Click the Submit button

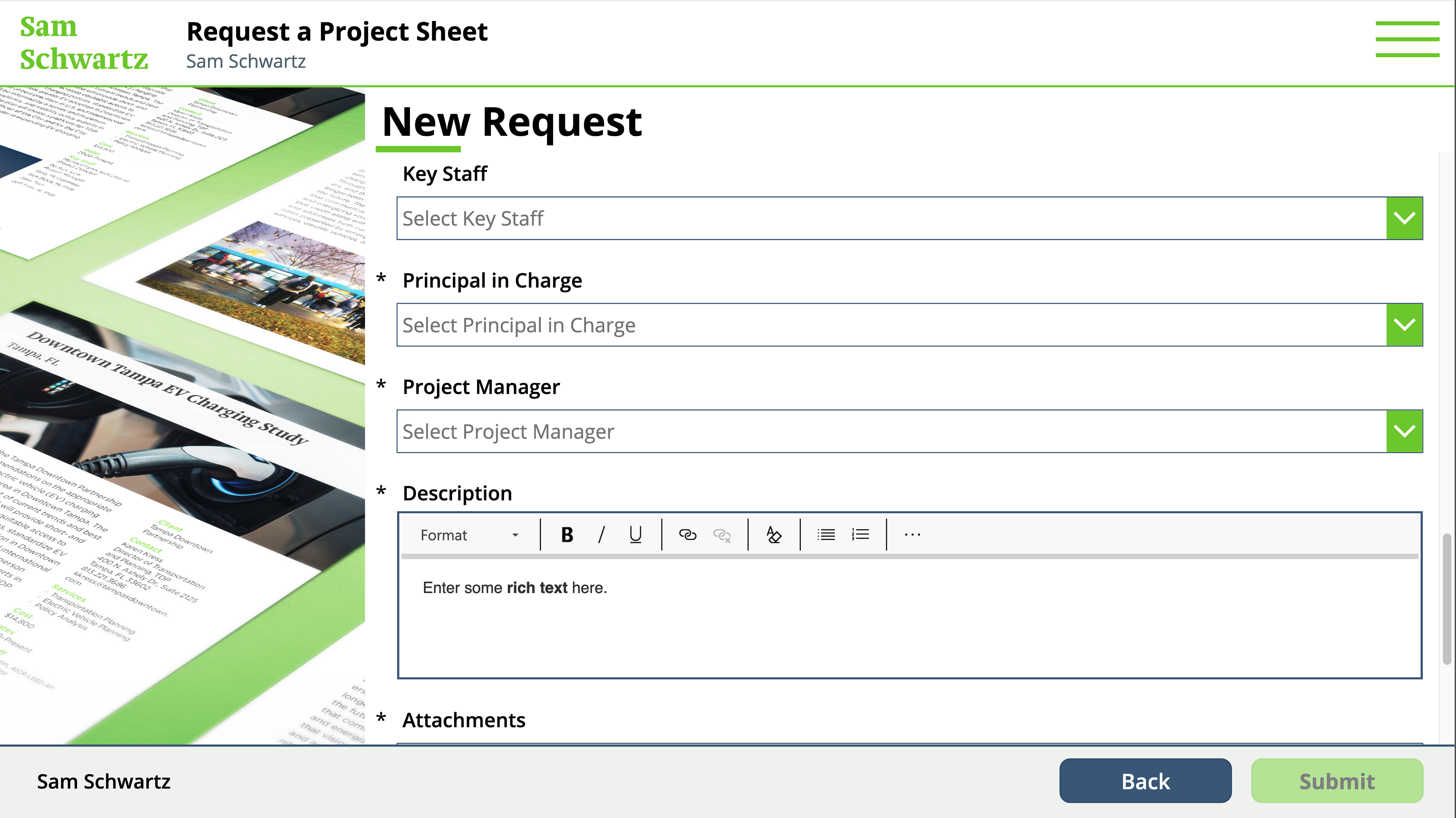1337,781
